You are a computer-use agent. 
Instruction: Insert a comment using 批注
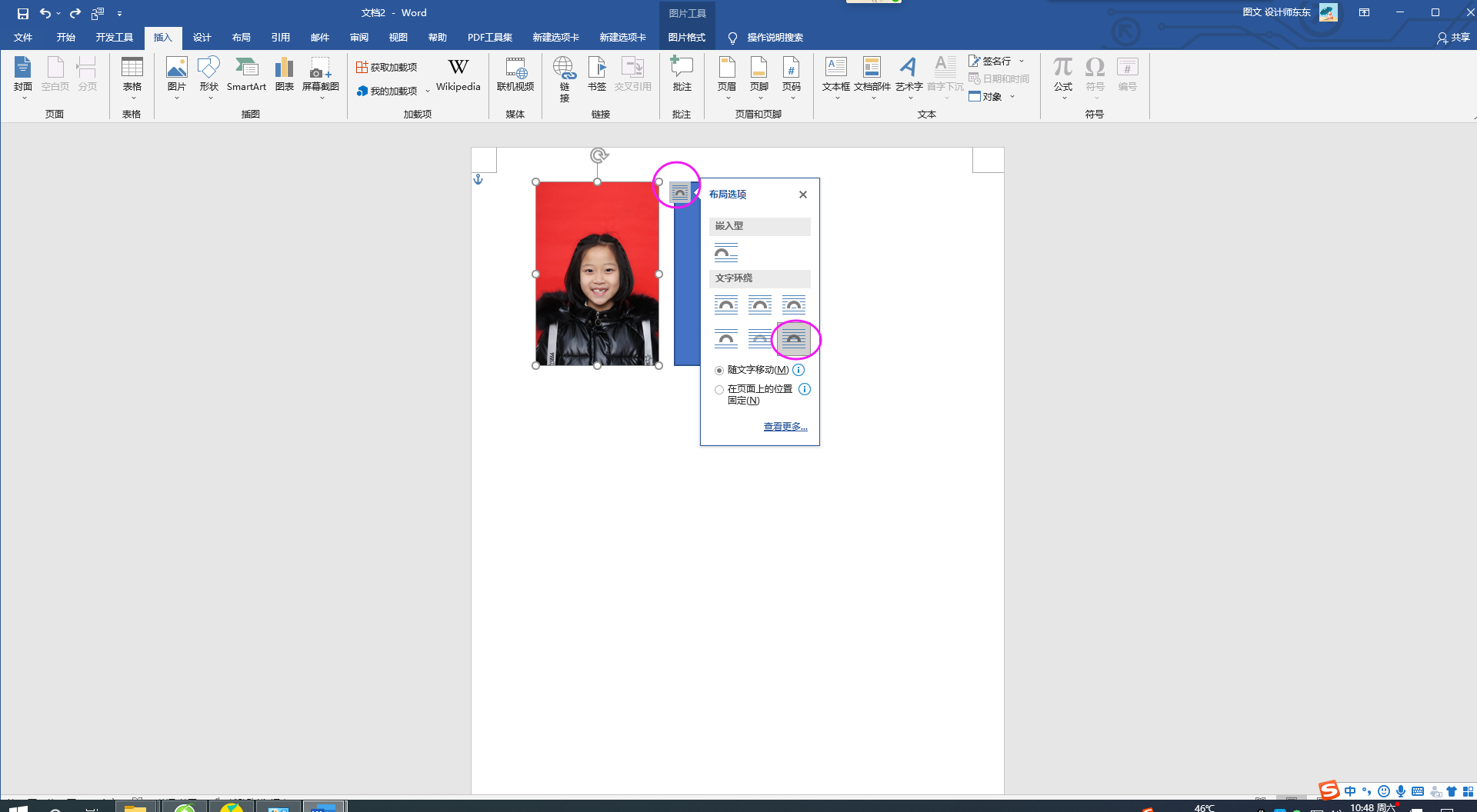[x=682, y=74]
